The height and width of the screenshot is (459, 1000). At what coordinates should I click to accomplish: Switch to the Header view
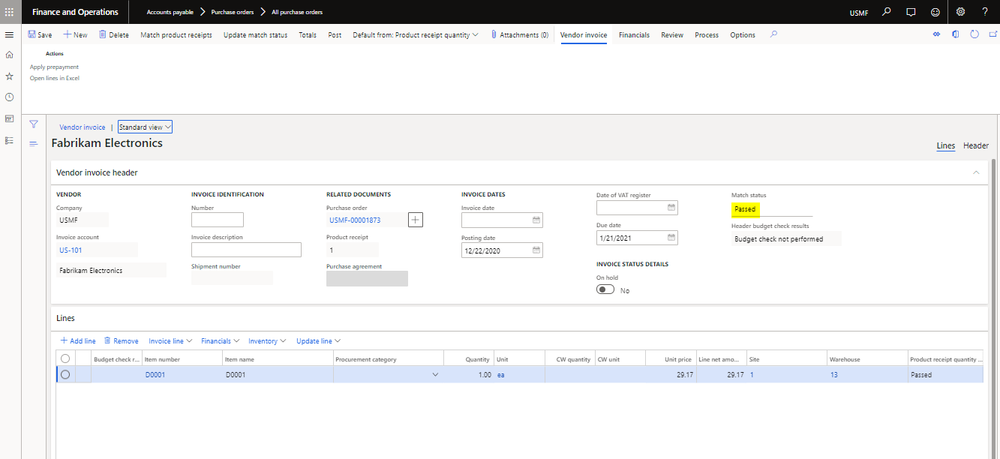tap(976, 145)
